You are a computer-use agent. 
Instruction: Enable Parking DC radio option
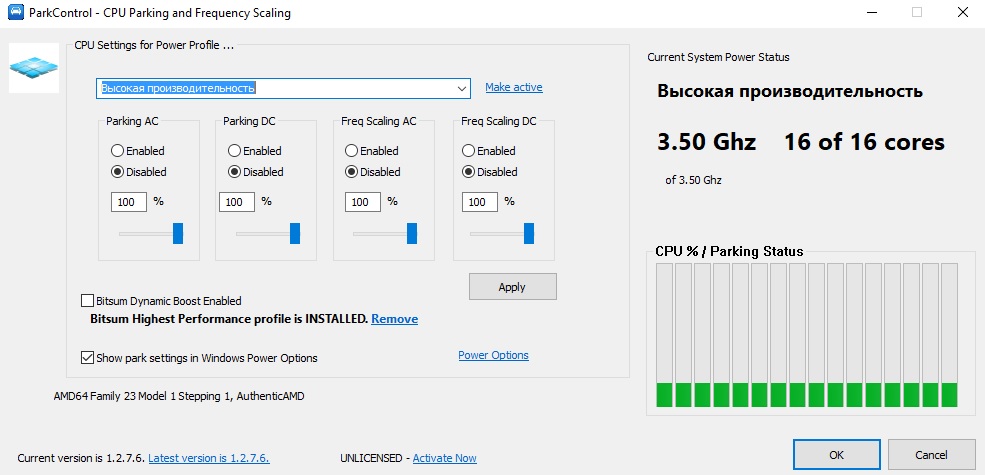(x=255, y=151)
